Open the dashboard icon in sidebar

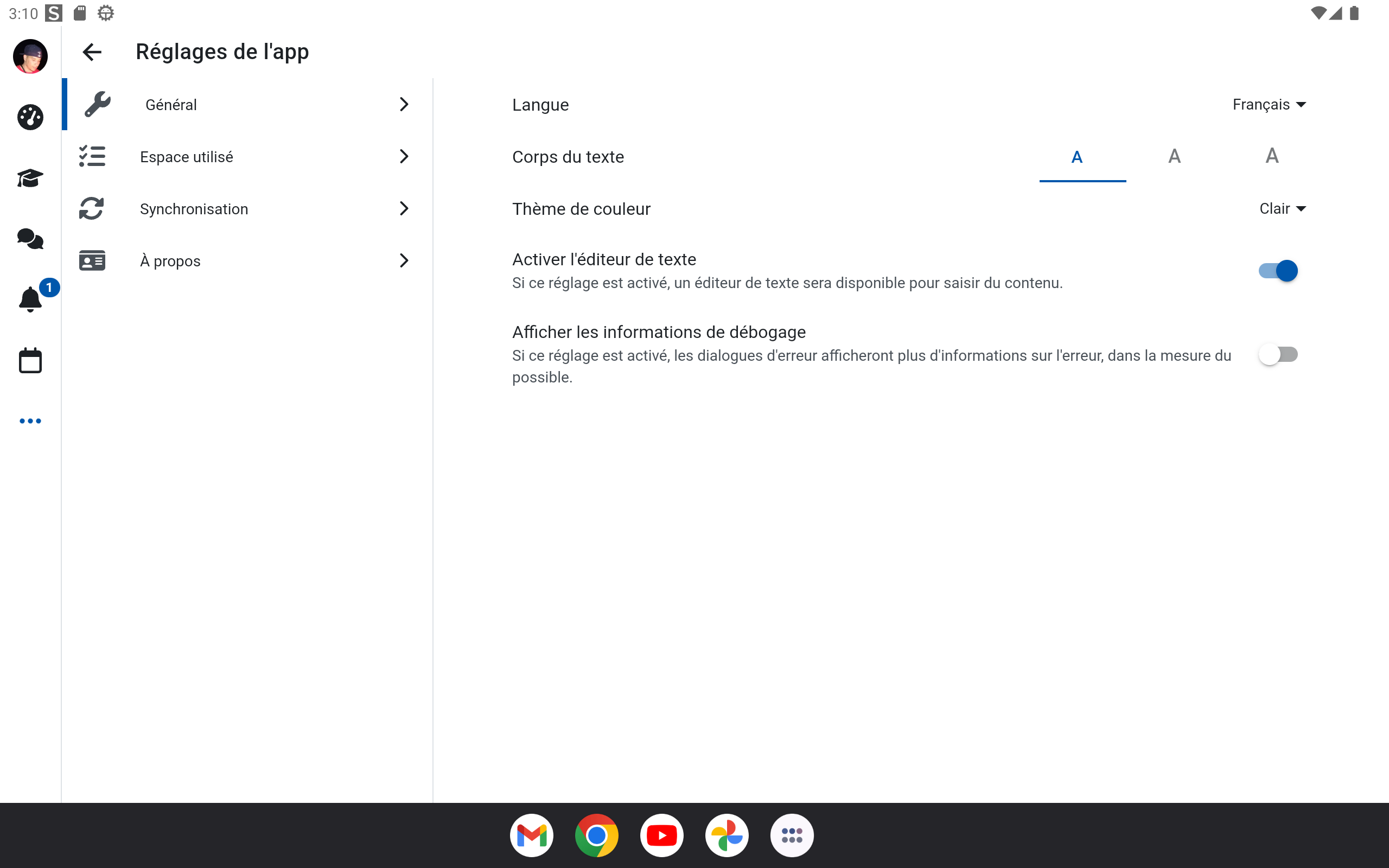click(x=30, y=118)
